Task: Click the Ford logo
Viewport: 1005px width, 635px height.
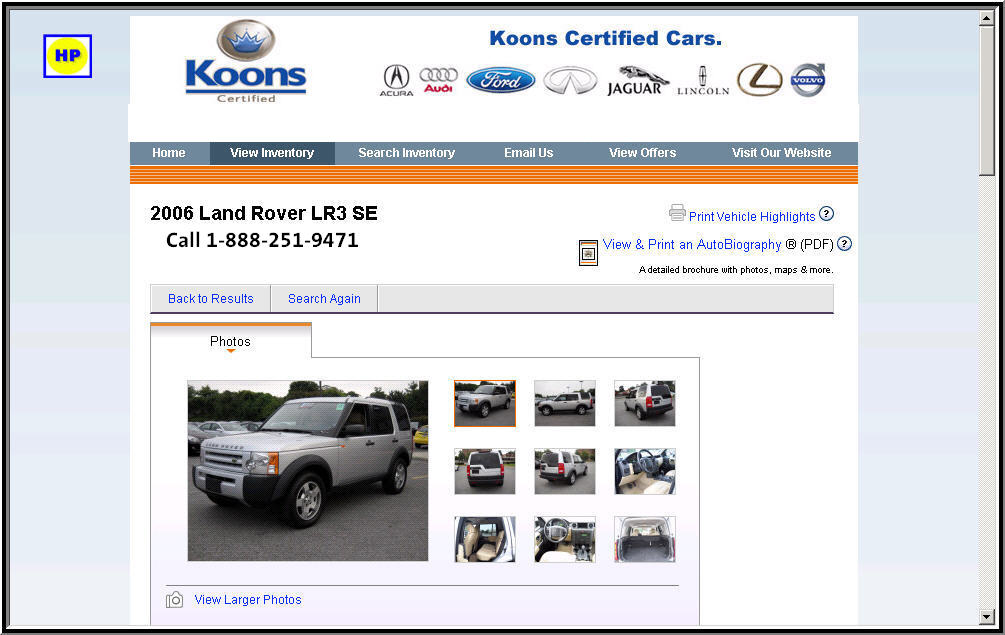Action: pos(500,81)
